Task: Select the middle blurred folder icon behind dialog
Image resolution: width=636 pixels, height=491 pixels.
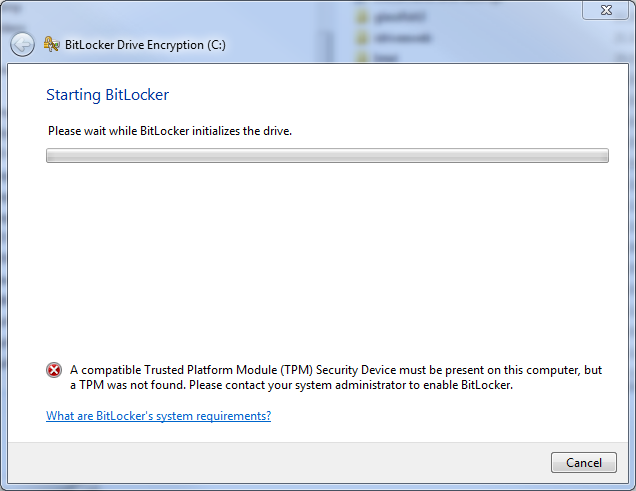Action: click(x=362, y=38)
